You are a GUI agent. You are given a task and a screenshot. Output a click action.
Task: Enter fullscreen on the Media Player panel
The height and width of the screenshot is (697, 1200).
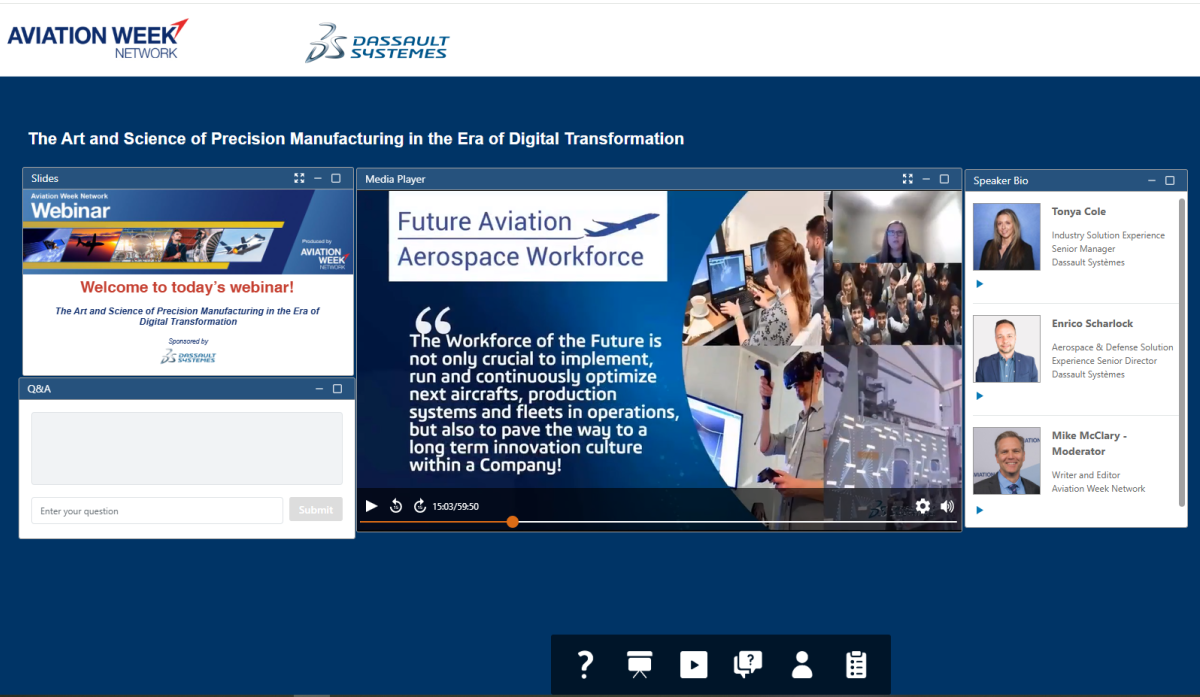[907, 179]
